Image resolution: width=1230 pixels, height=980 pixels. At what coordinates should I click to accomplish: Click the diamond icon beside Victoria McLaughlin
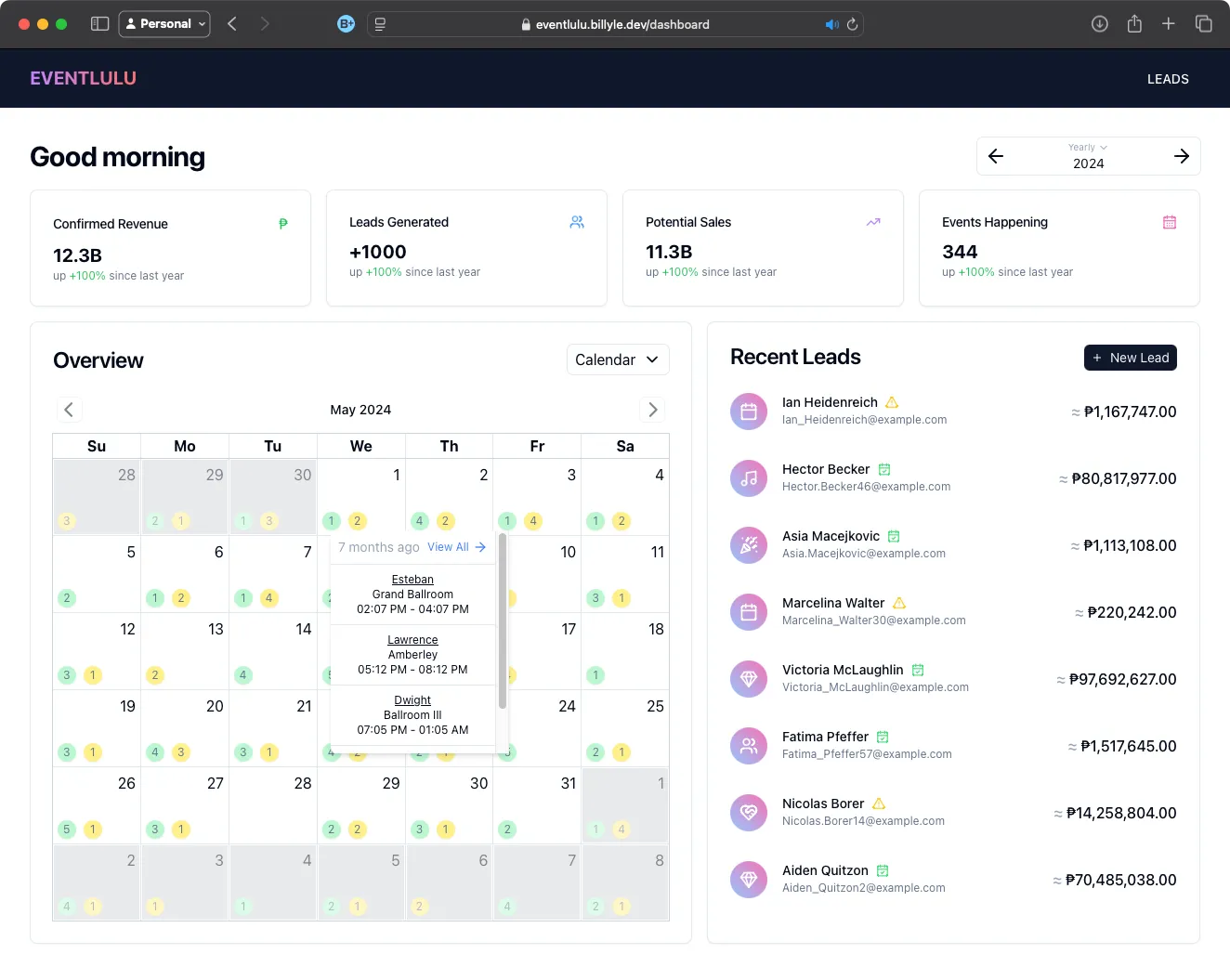749,679
